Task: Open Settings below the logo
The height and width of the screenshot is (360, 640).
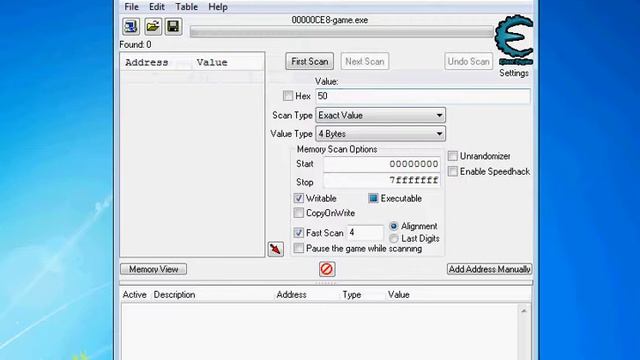Action: pyautogui.click(x=514, y=73)
